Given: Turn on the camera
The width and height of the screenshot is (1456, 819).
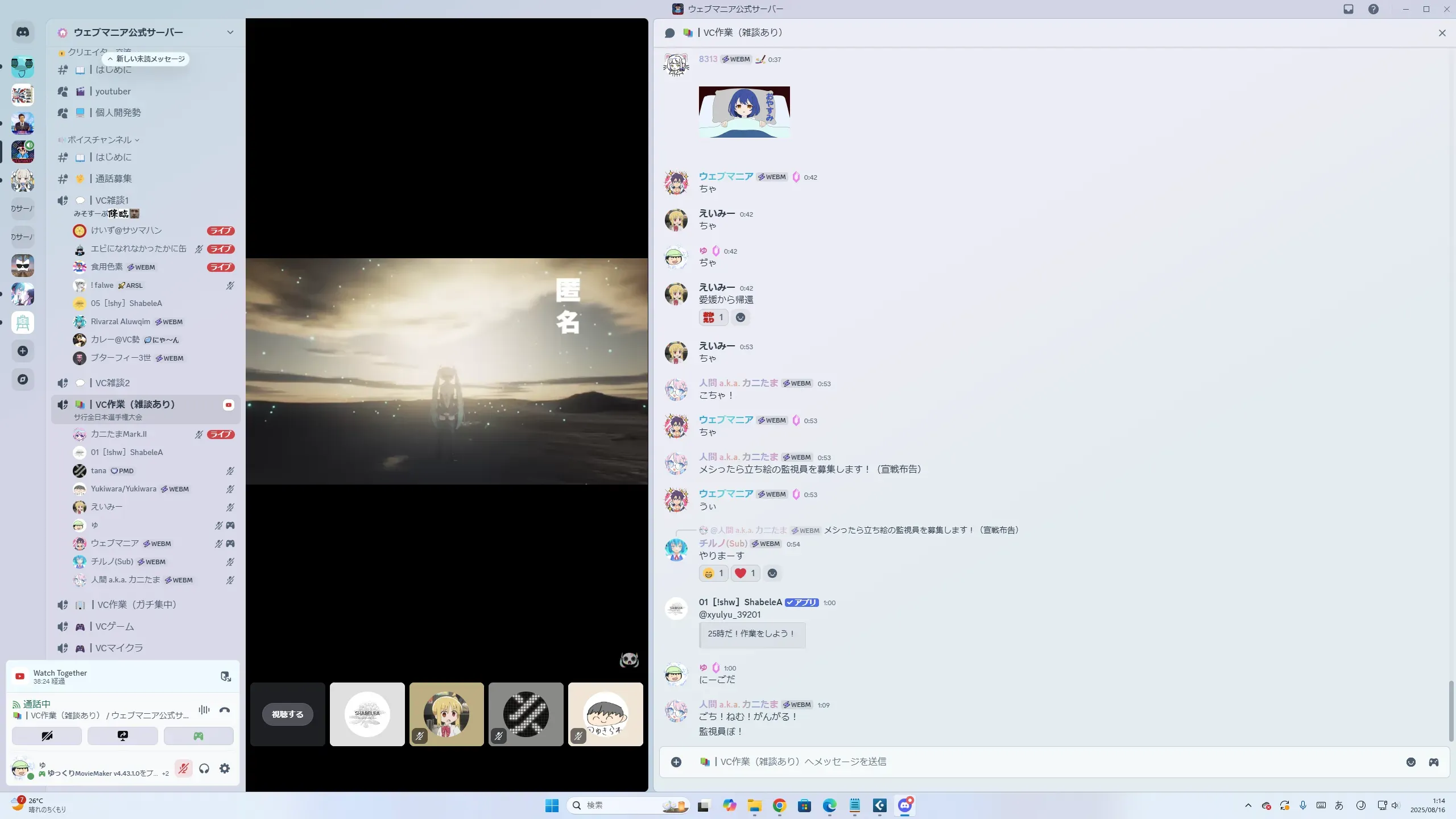Looking at the screenshot, I should pos(47,736).
